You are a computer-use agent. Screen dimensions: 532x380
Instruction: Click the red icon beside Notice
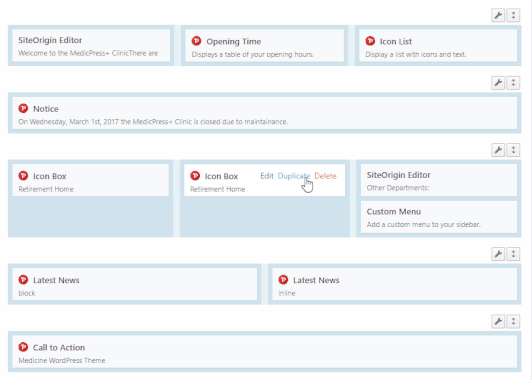coord(23,108)
